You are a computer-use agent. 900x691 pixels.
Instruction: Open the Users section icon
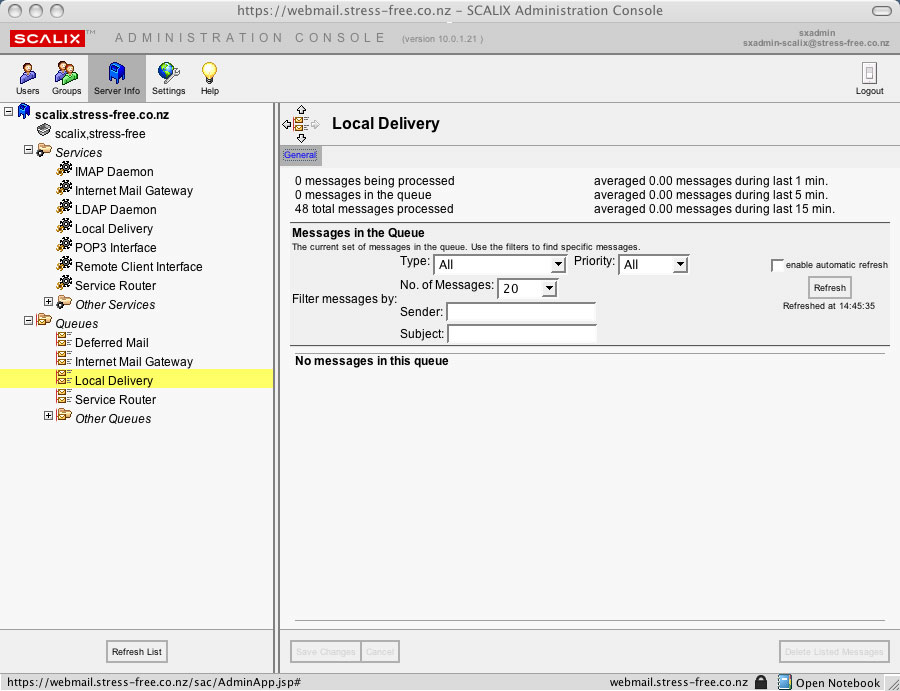(27, 73)
